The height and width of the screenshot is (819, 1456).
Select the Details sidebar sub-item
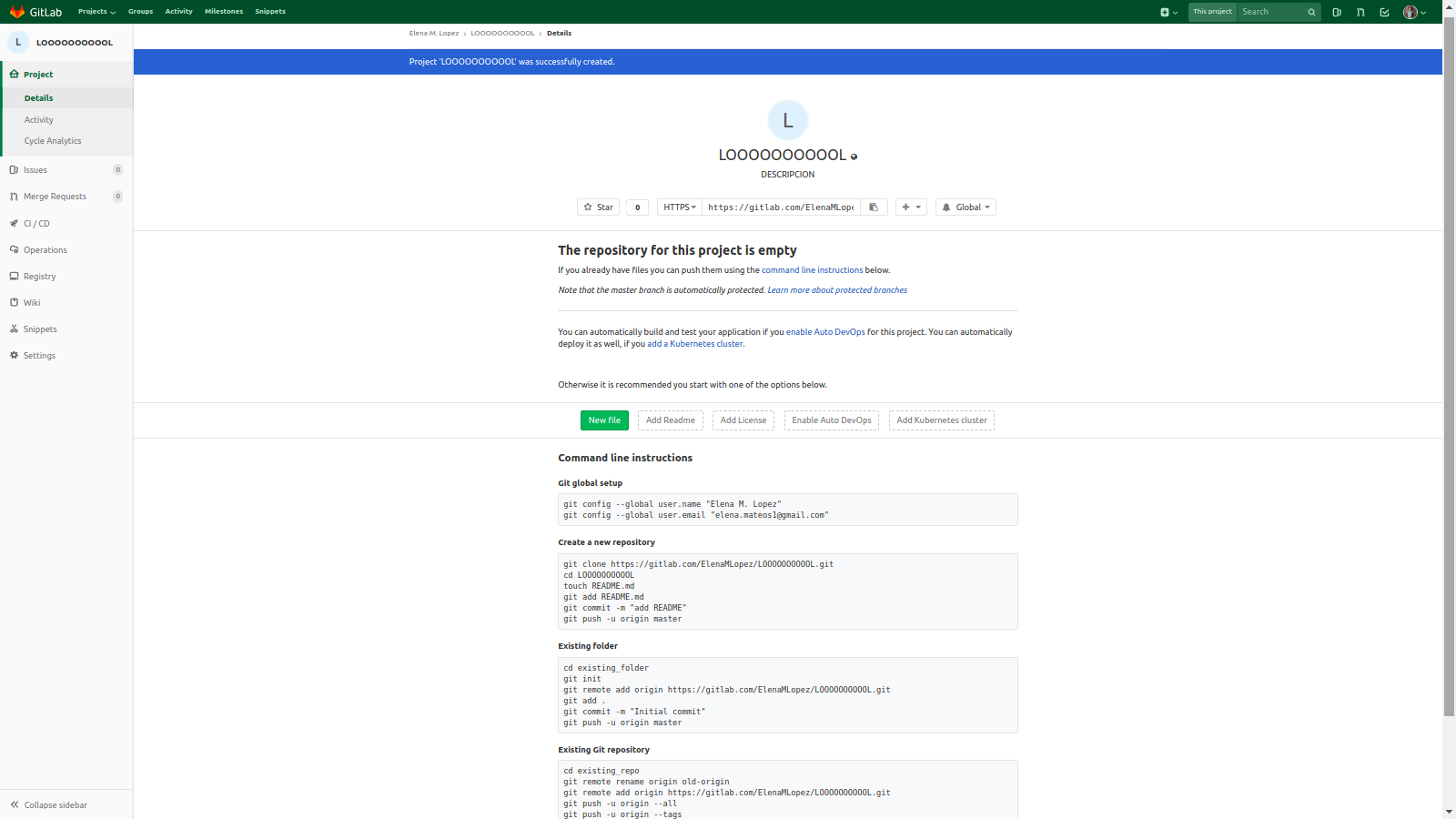pos(66,98)
